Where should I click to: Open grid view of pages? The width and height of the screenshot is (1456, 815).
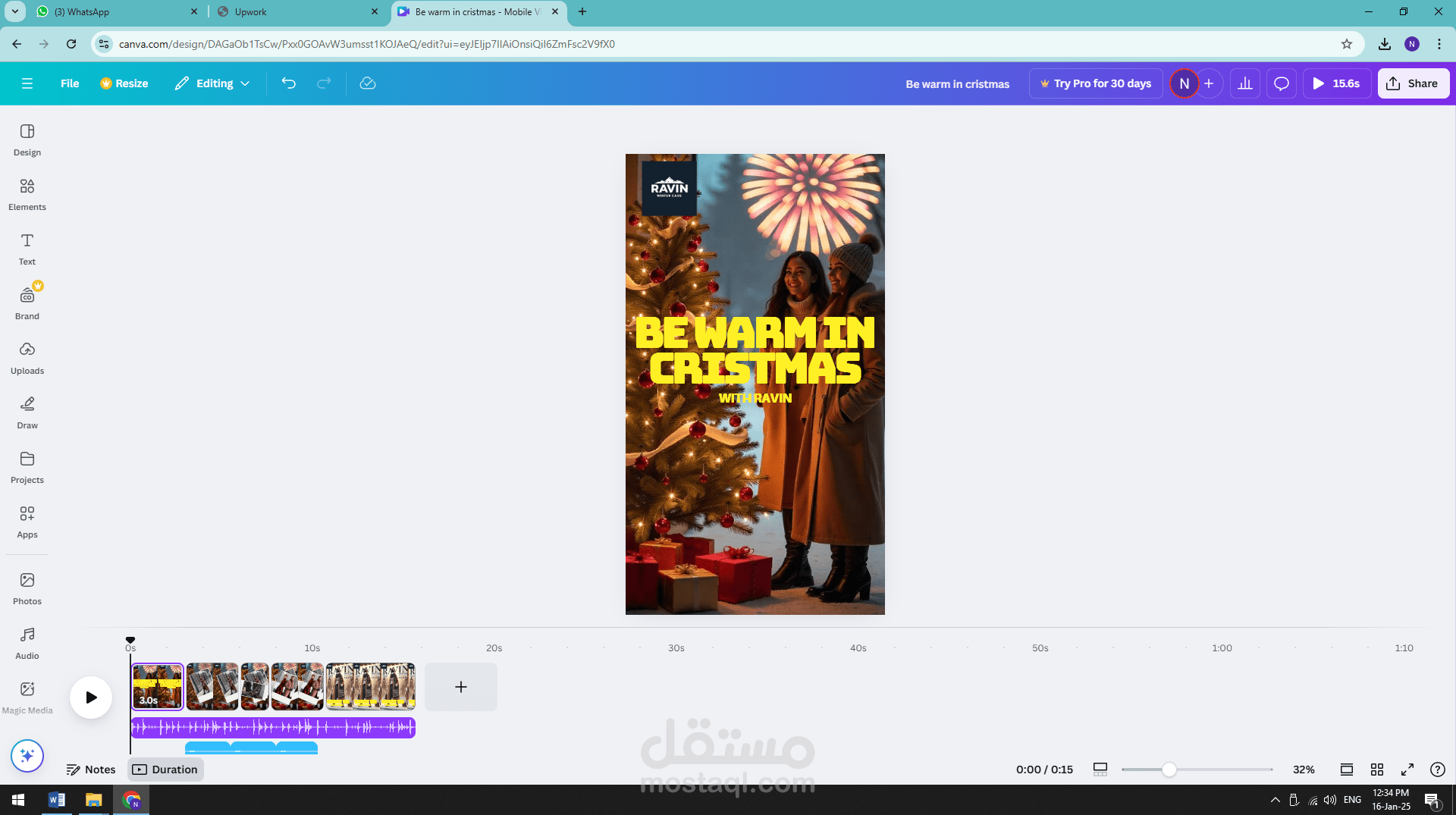coord(1377,770)
